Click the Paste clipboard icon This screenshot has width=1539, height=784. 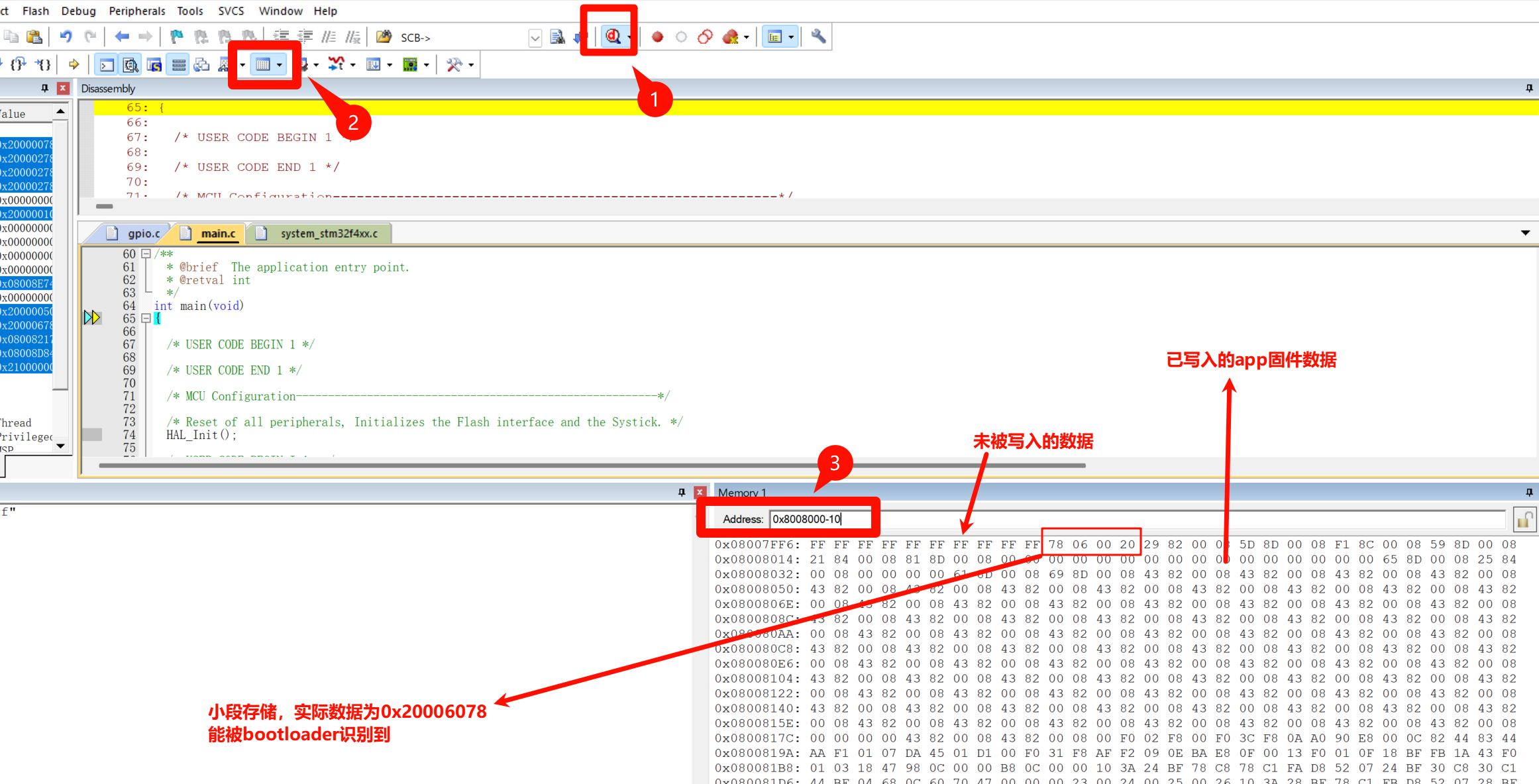coord(34,36)
